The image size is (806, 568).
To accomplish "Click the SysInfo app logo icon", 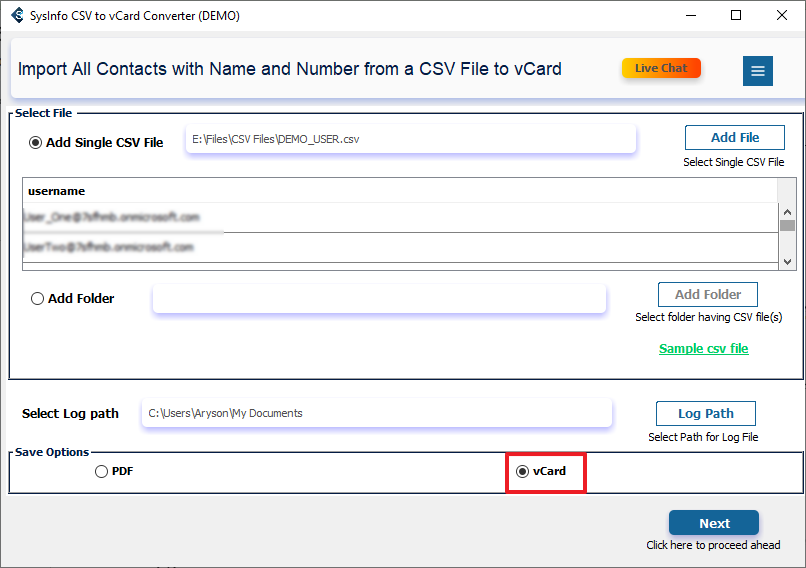I will tap(17, 15).
